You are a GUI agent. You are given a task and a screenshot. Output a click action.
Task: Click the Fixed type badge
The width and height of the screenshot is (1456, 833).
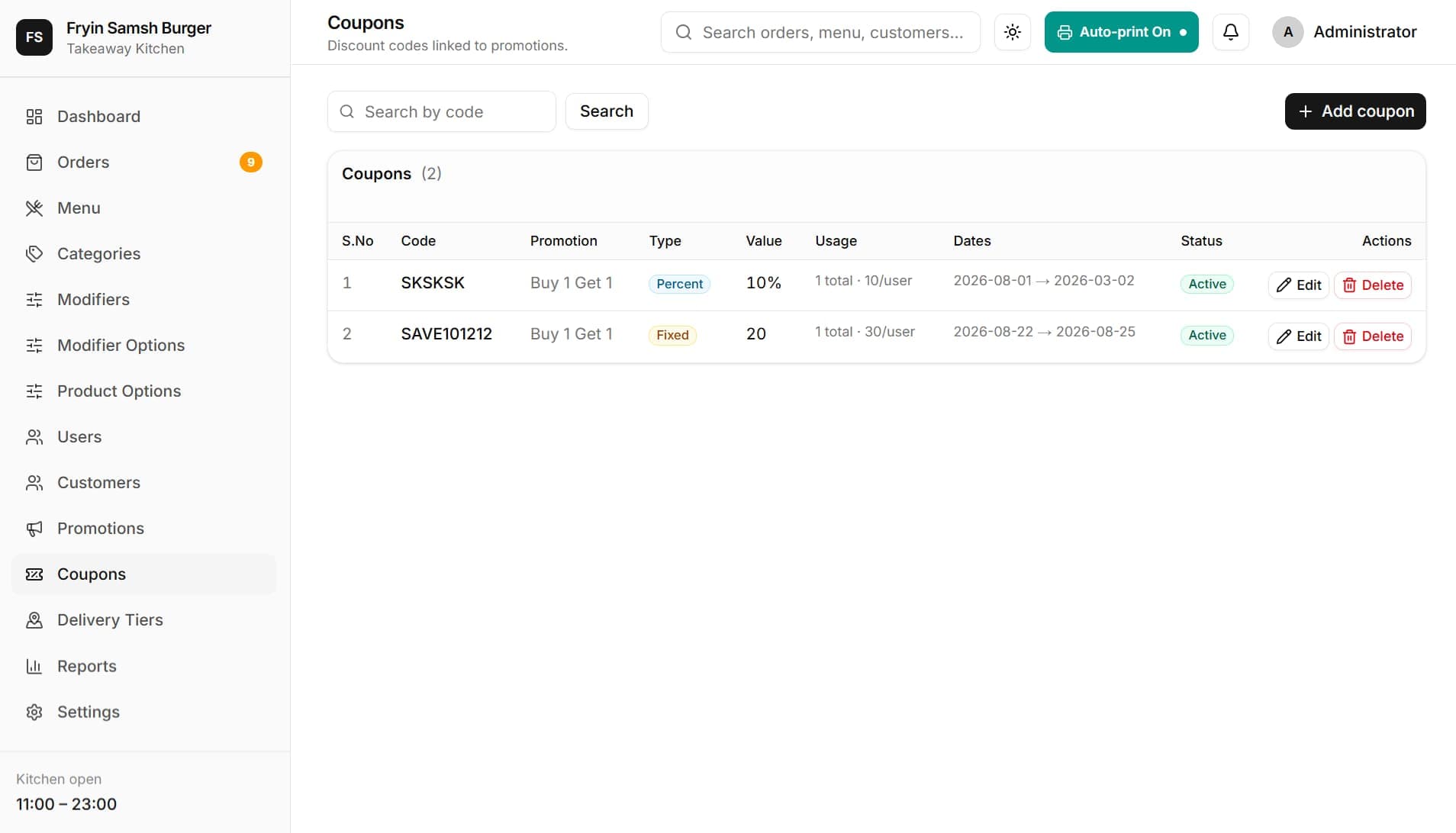pos(672,335)
